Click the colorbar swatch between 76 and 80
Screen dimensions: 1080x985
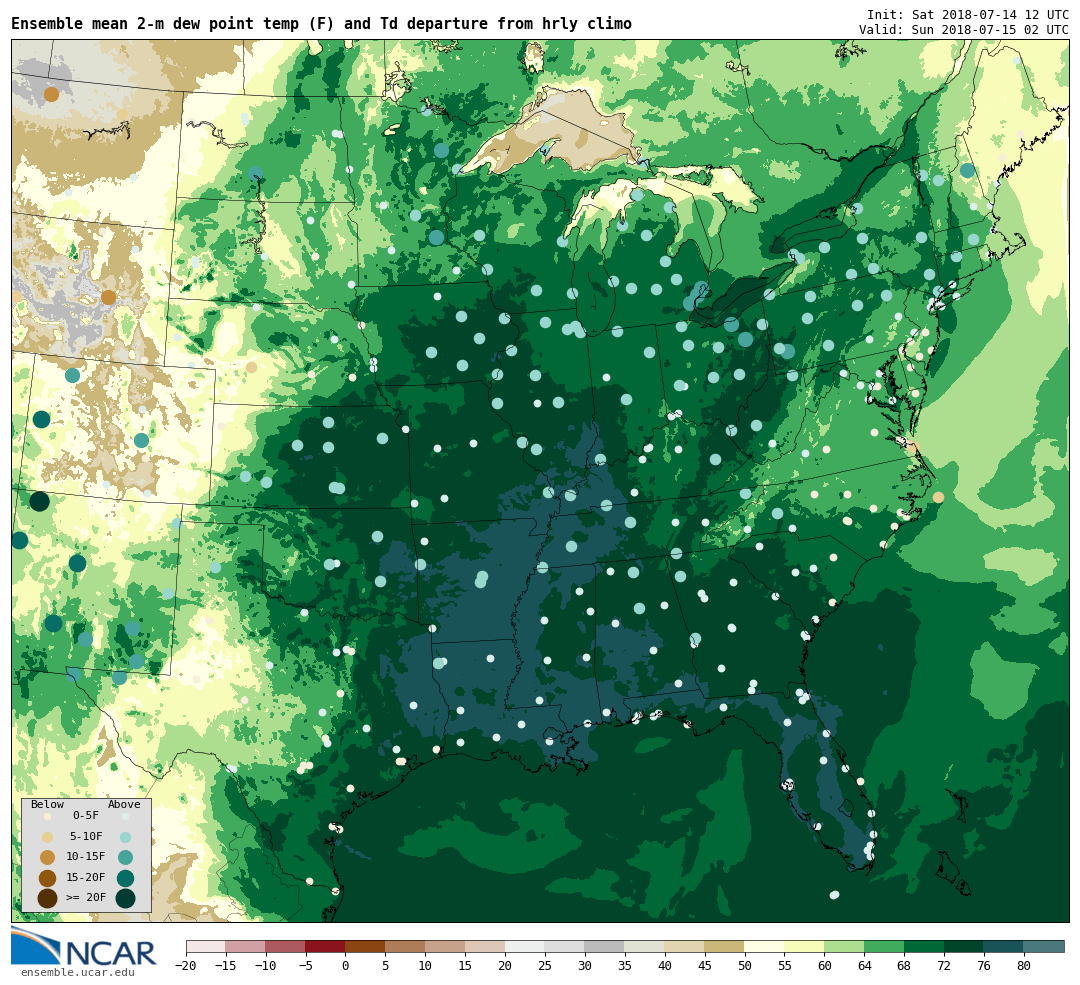pos(1003,946)
